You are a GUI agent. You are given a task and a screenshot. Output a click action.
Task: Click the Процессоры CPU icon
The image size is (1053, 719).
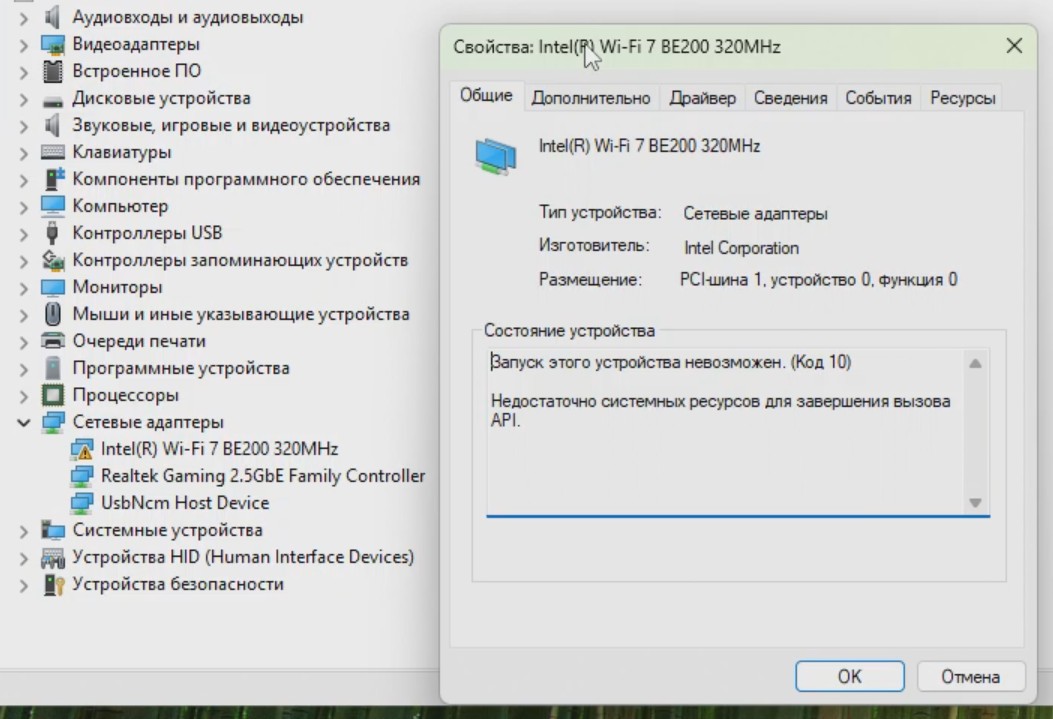tap(52, 395)
